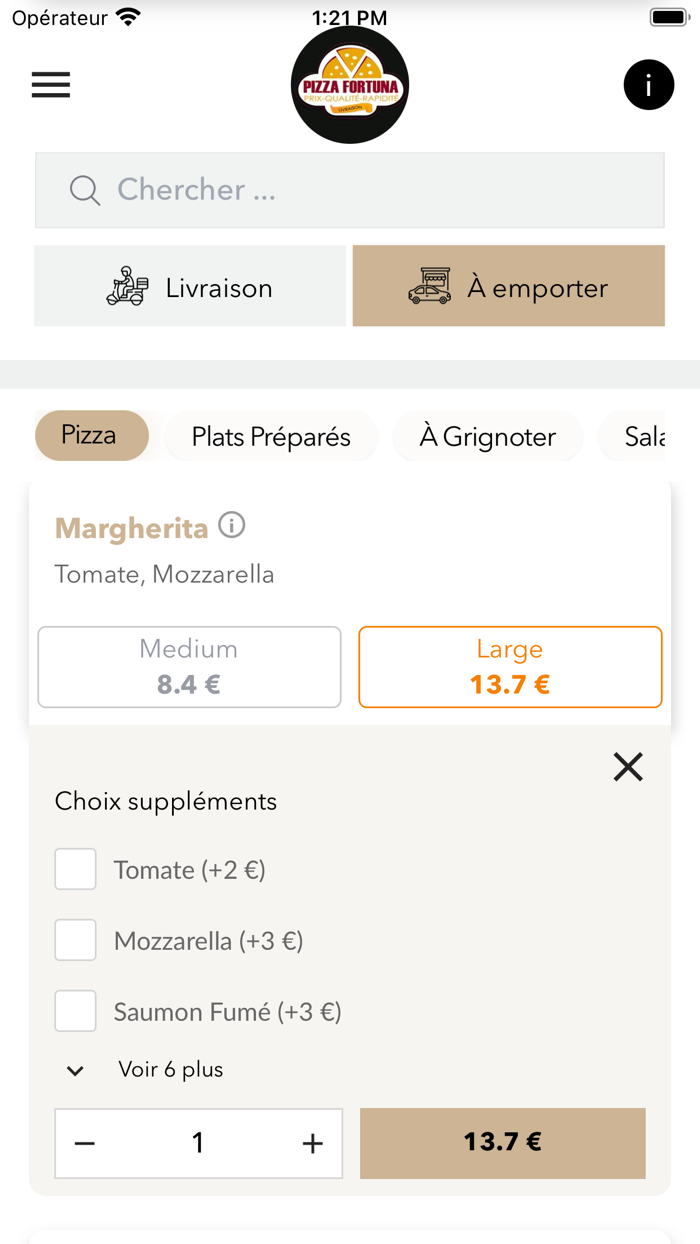Viewport: 700px width, 1244px height.
Task: Enable the Mozzarella (+3 €) extra
Action: [75, 939]
